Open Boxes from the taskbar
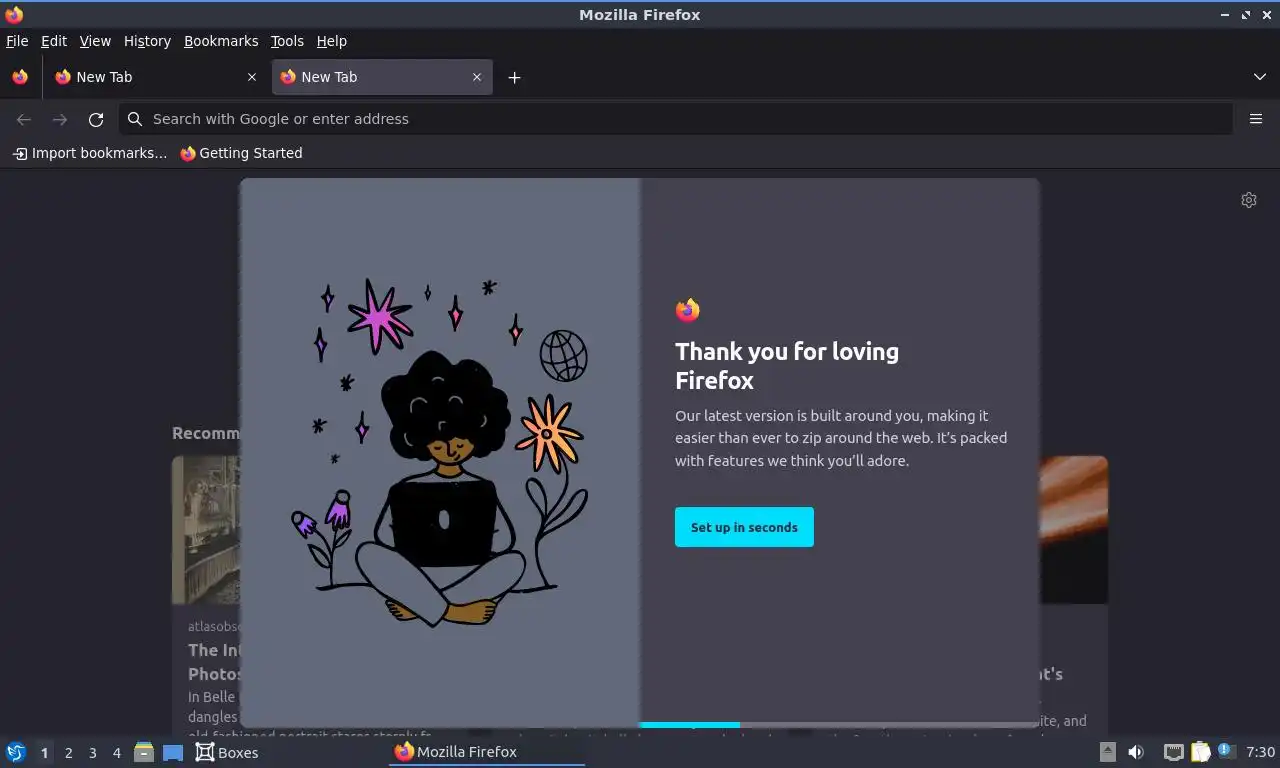Image resolution: width=1280 pixels, height=768 pixels. coord(227,752)
